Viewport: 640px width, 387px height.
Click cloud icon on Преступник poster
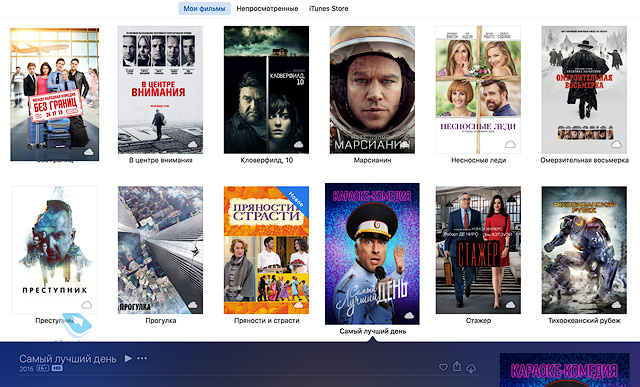[x=87, y=305]
